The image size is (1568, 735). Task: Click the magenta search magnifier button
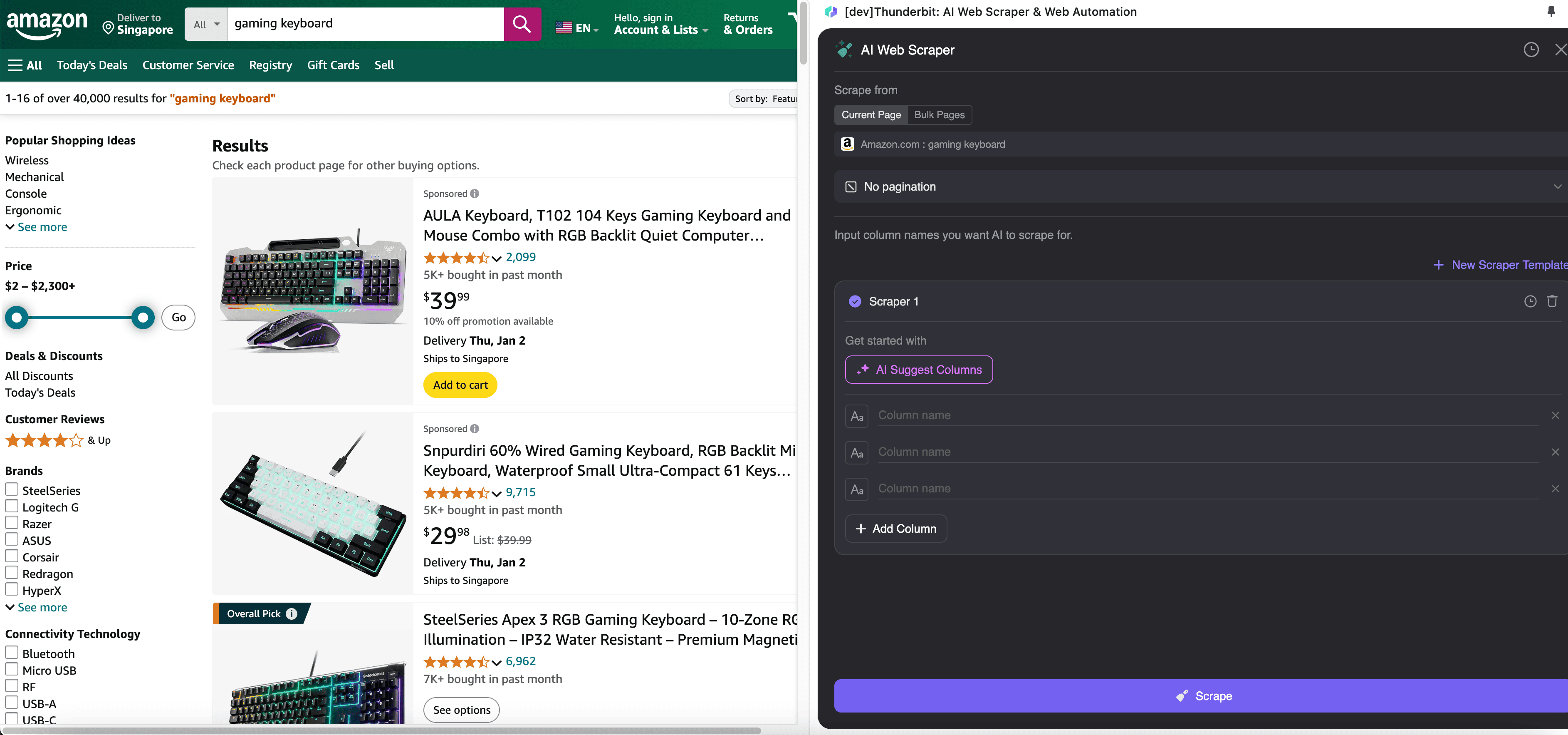coord(522,24)
